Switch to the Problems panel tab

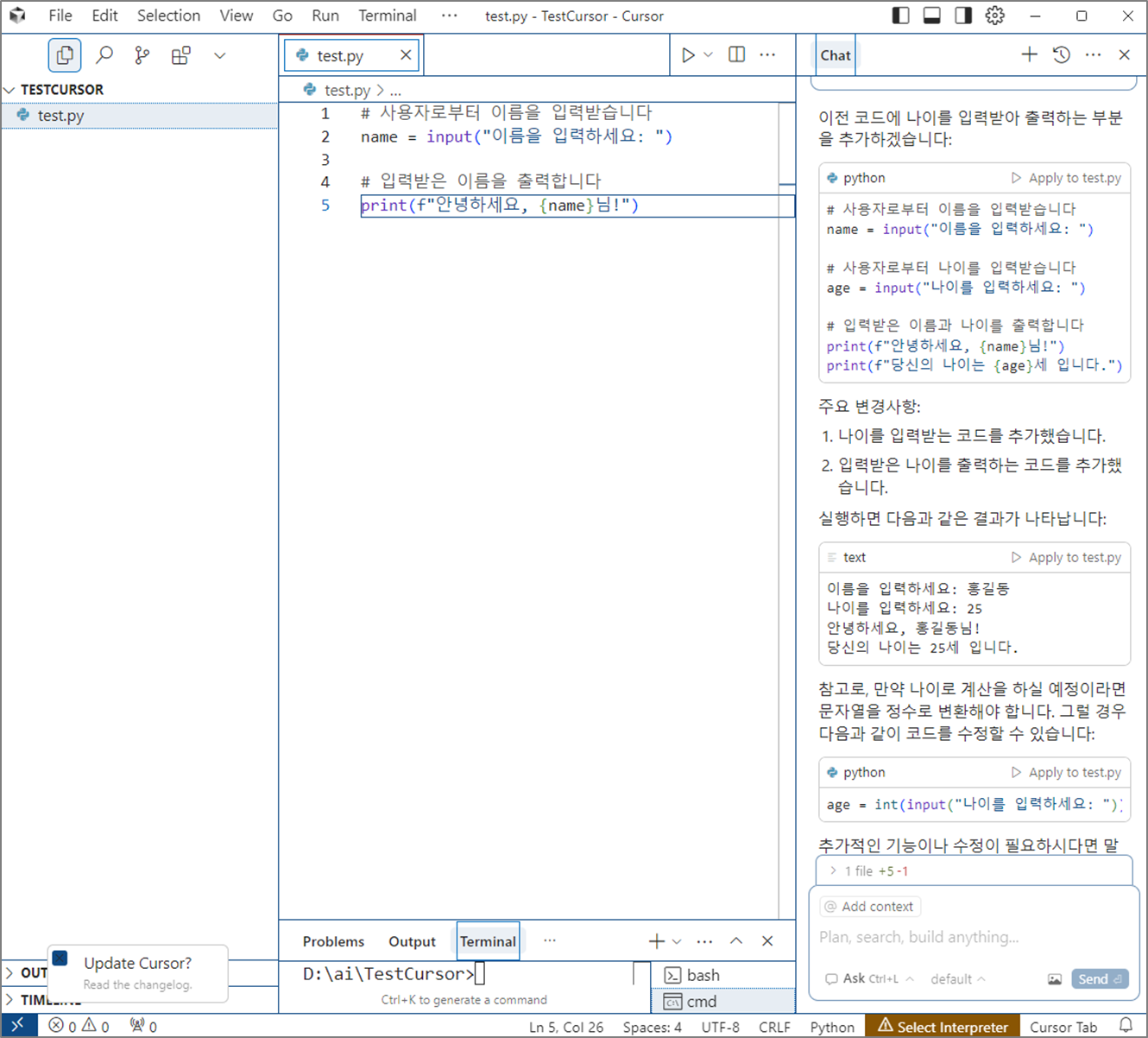click(333, 942)
